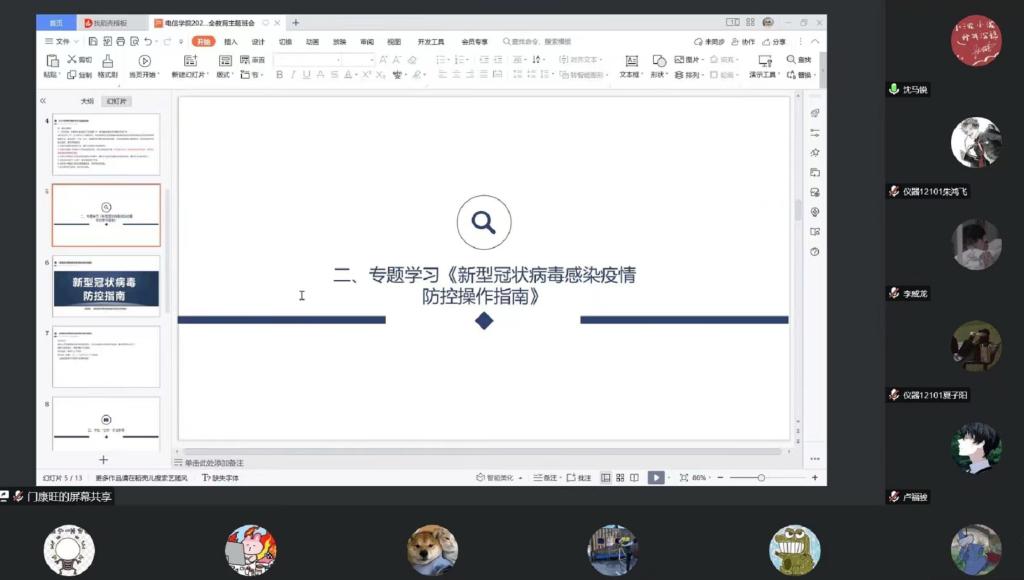Click the 分享 share button
Screen dimensions: 1024x580
pos(773,41)
